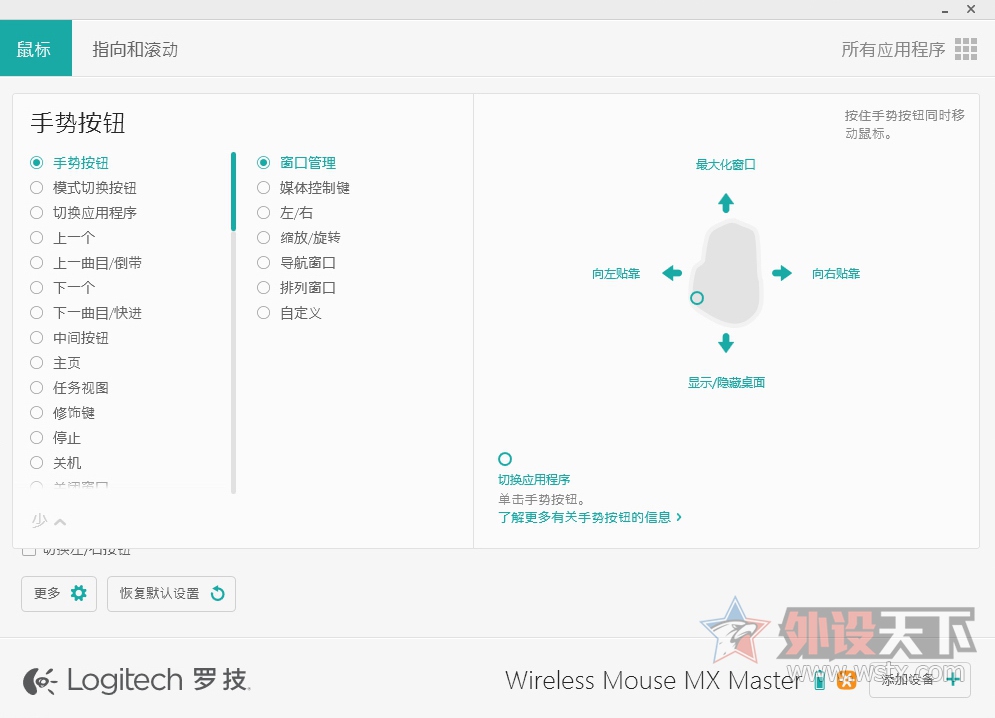Click the orange Unifying receiver icon
Image resolution: width=995 pixels, height=718 pixels.
pos(845,680)
